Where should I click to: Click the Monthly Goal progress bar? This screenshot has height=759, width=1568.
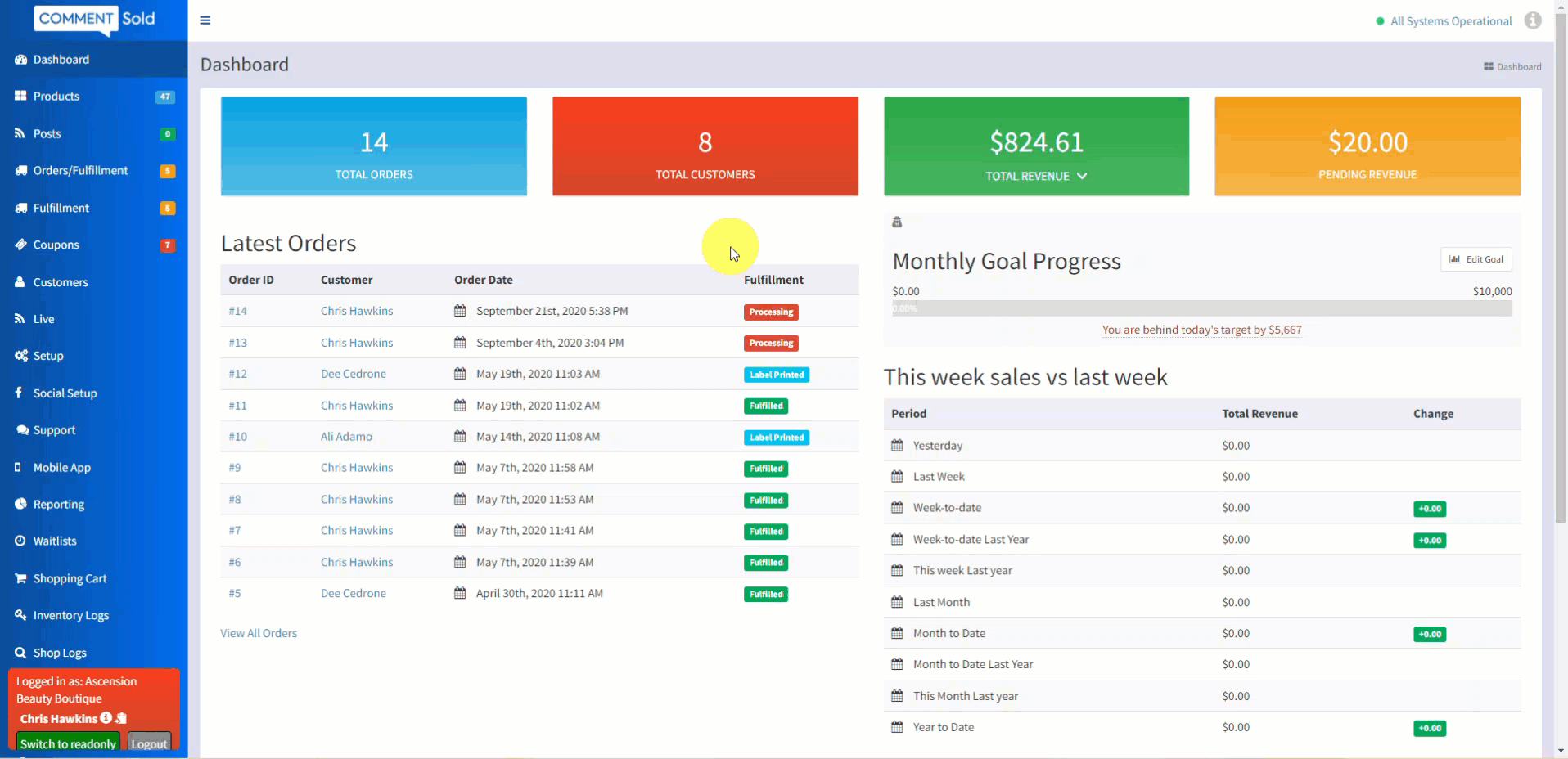[1201, 308]
